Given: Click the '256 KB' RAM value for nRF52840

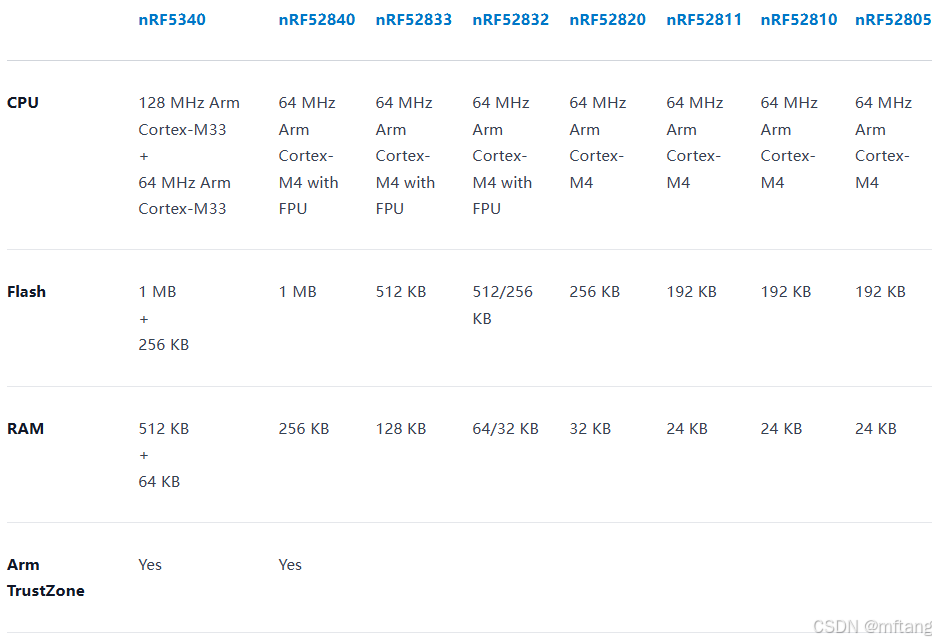Looking at the screenshot, I should 303,428.
